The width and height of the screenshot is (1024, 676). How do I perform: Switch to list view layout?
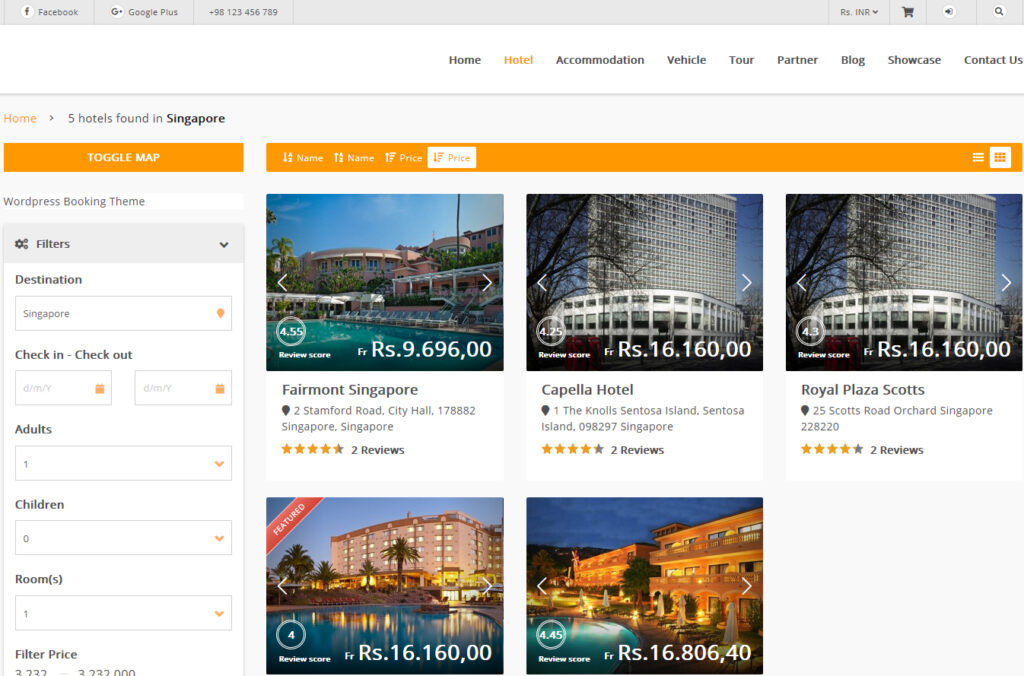click(x=978, y=157)
